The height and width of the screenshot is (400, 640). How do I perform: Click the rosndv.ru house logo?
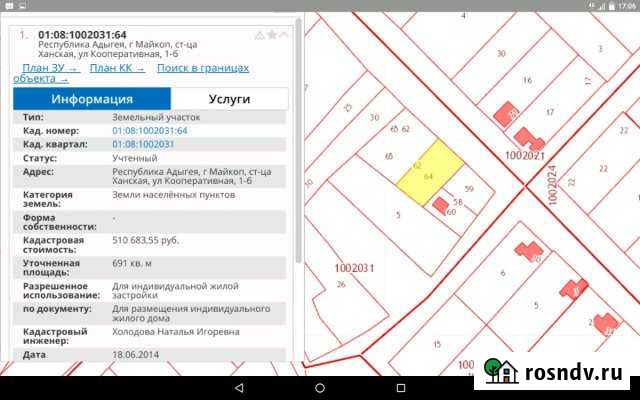click(495, 371)
